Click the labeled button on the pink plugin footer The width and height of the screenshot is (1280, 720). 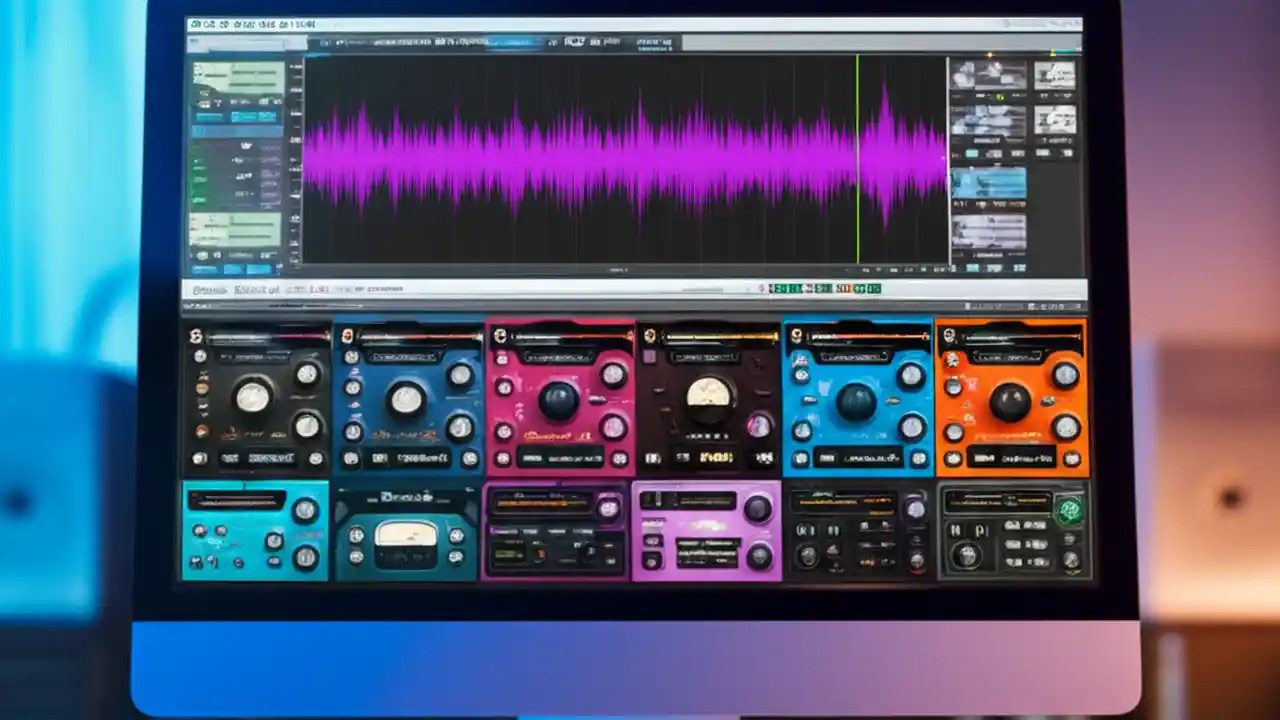558,456
